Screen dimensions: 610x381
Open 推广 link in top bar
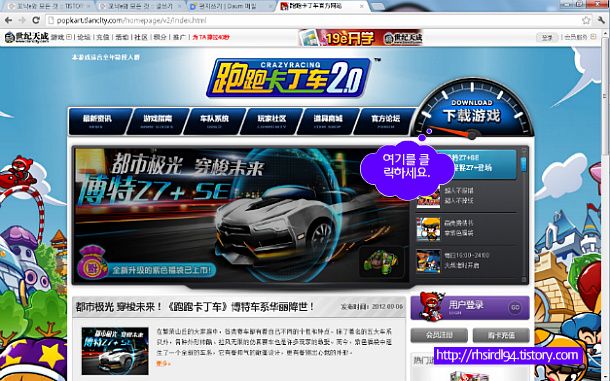[x=179, y=37]
